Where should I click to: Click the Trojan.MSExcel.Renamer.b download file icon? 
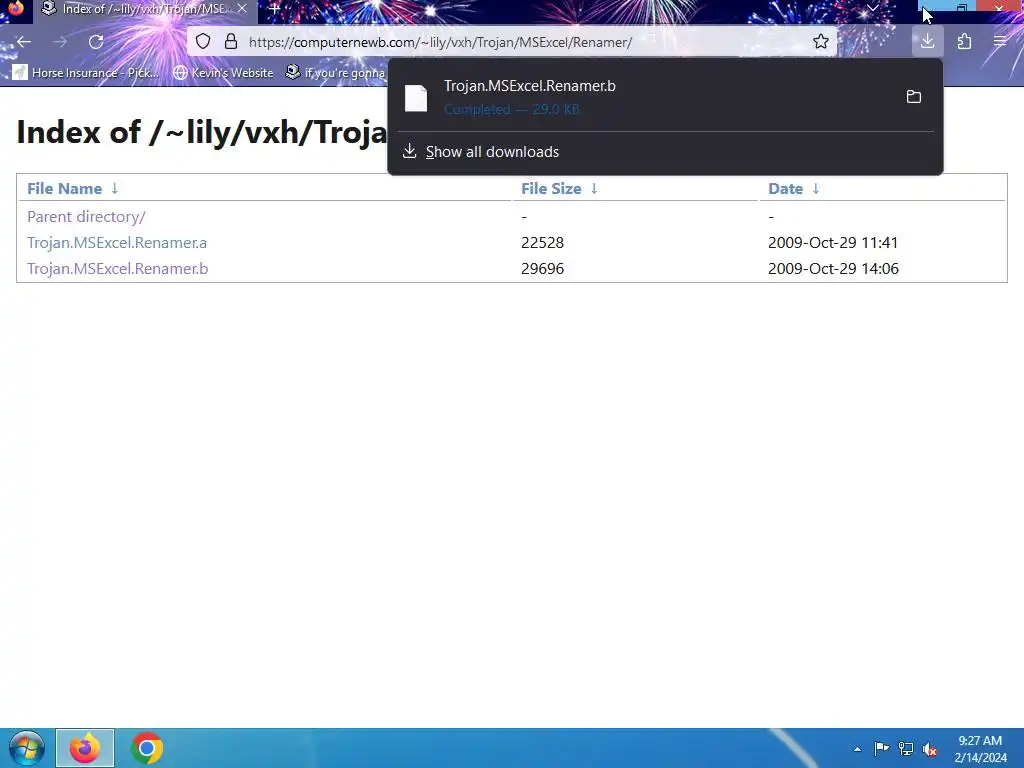pos(416,97)
